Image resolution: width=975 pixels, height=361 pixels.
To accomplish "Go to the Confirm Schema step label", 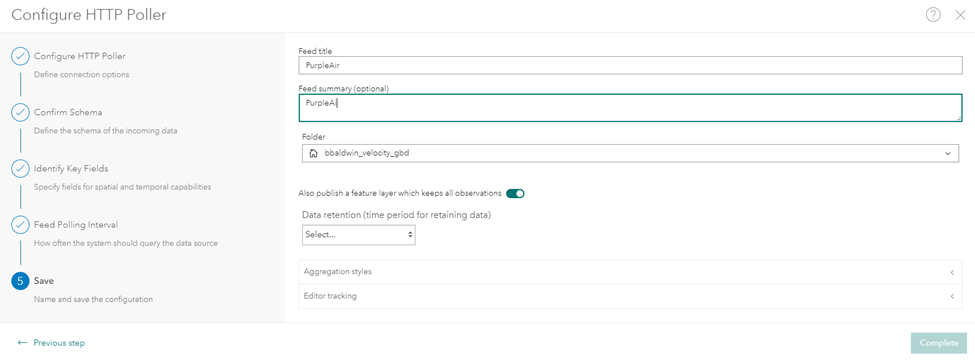I will click(x=68, y=112).
